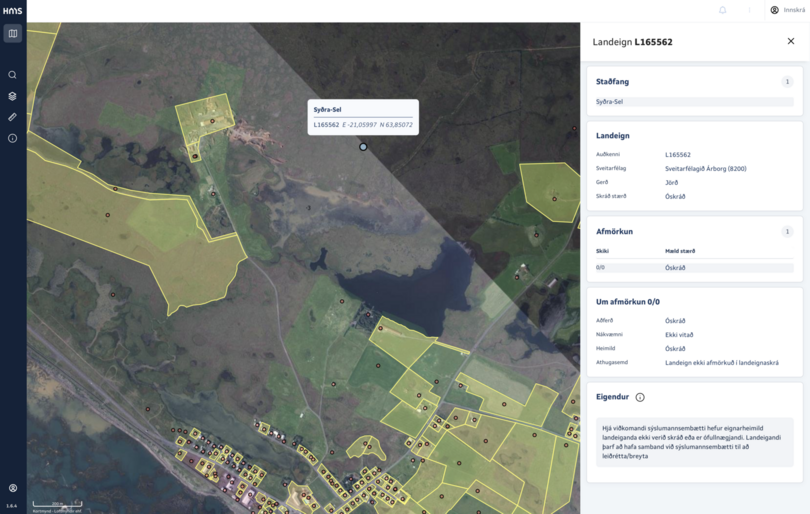810x514 pixels.
Task: Click the Auðkenni L165562 value
Action: (678, 154)
